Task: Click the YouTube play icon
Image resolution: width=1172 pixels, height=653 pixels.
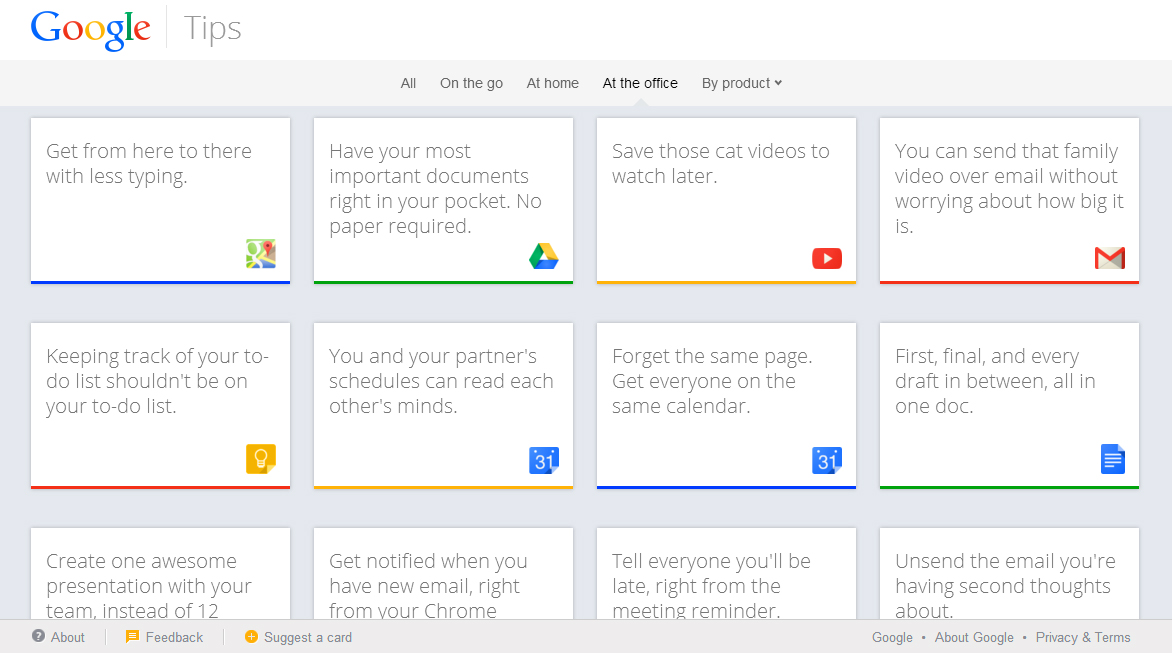Action: (827, 259)
